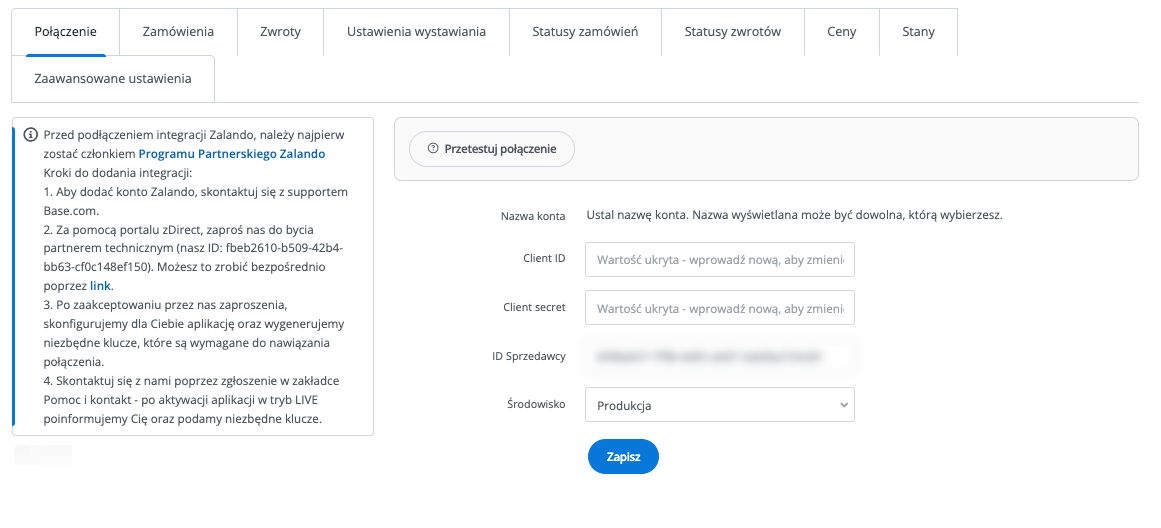Click the ID Sprzedawcy field
This screenshot has height=528, width=1161.
tap(719, 356)
